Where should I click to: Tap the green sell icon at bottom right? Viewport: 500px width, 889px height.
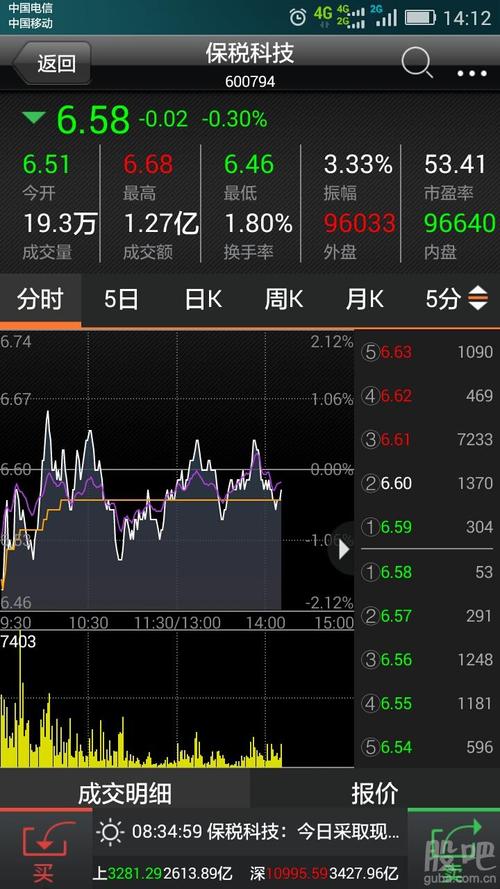[455, 849]
